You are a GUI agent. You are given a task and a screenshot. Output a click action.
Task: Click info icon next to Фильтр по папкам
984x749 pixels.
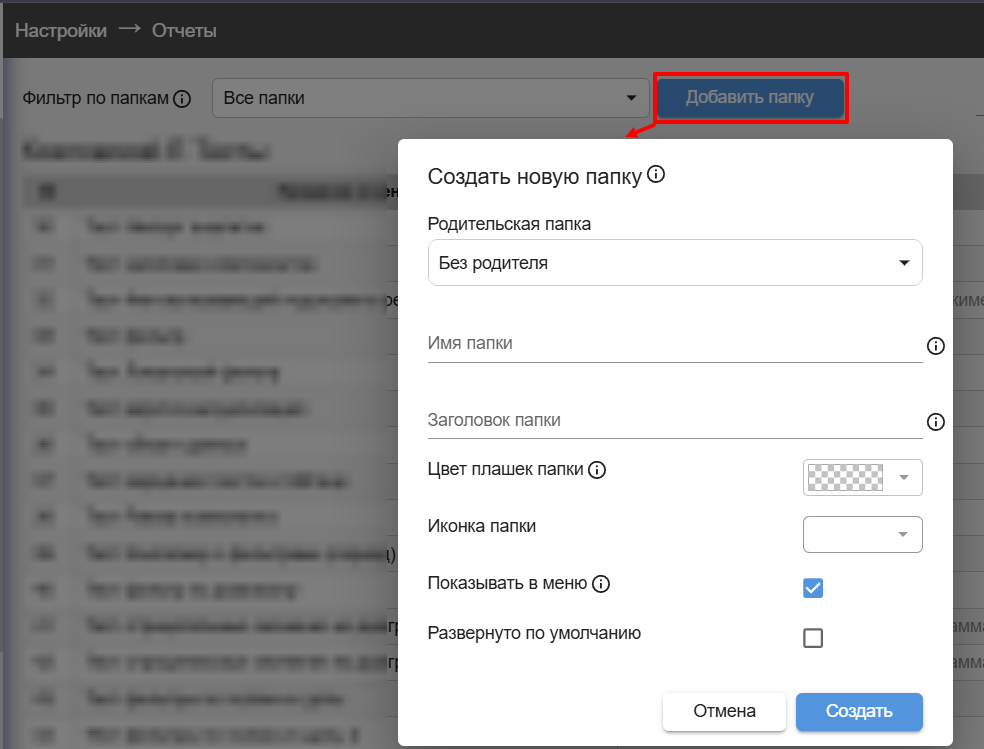(x=182, y=99)
